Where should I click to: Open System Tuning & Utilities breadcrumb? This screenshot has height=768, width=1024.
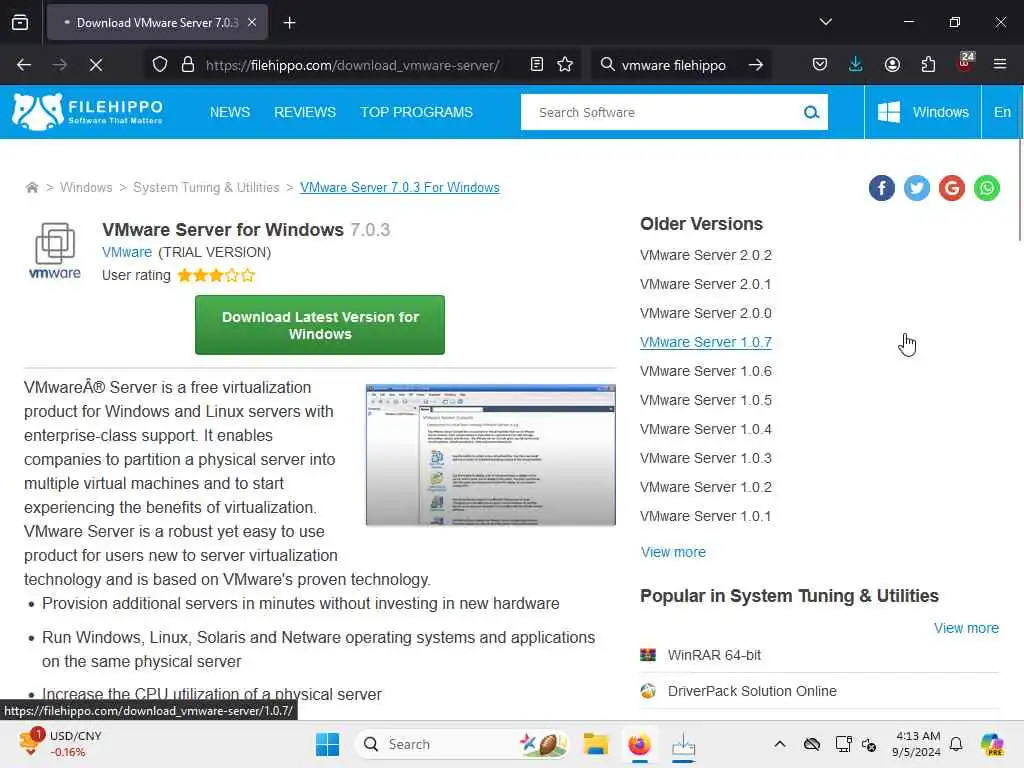(206, 187)
